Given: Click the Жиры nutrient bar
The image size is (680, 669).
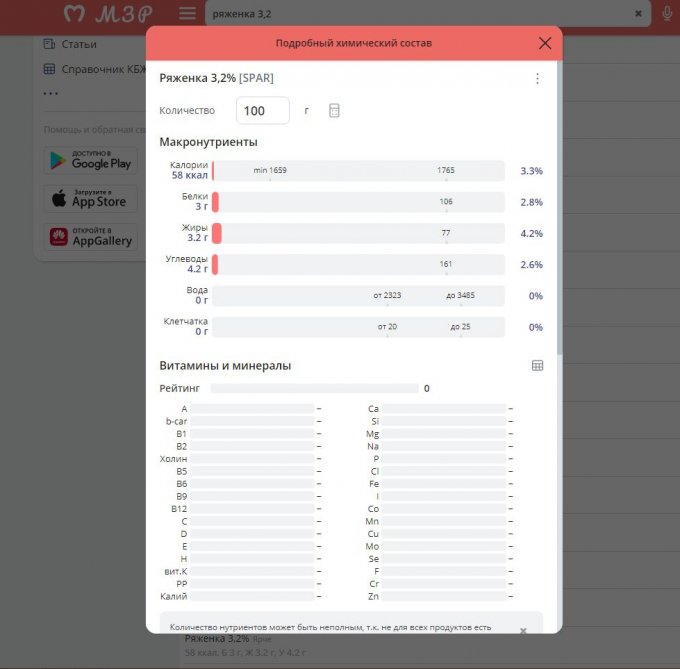Looking at the screenshot, I should 358,233.
